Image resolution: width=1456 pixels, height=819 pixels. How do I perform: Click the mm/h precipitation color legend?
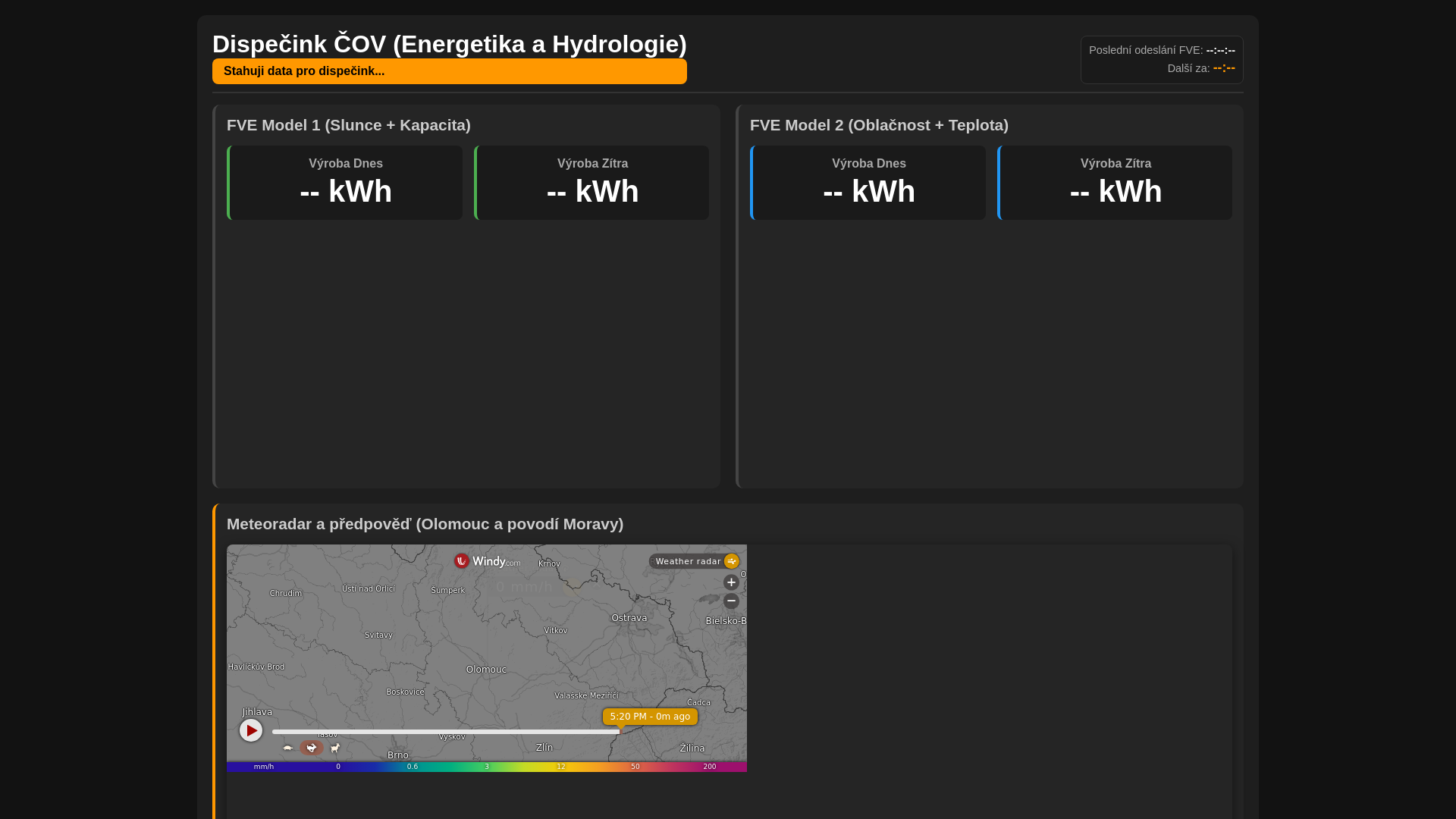tap(486, 767)
